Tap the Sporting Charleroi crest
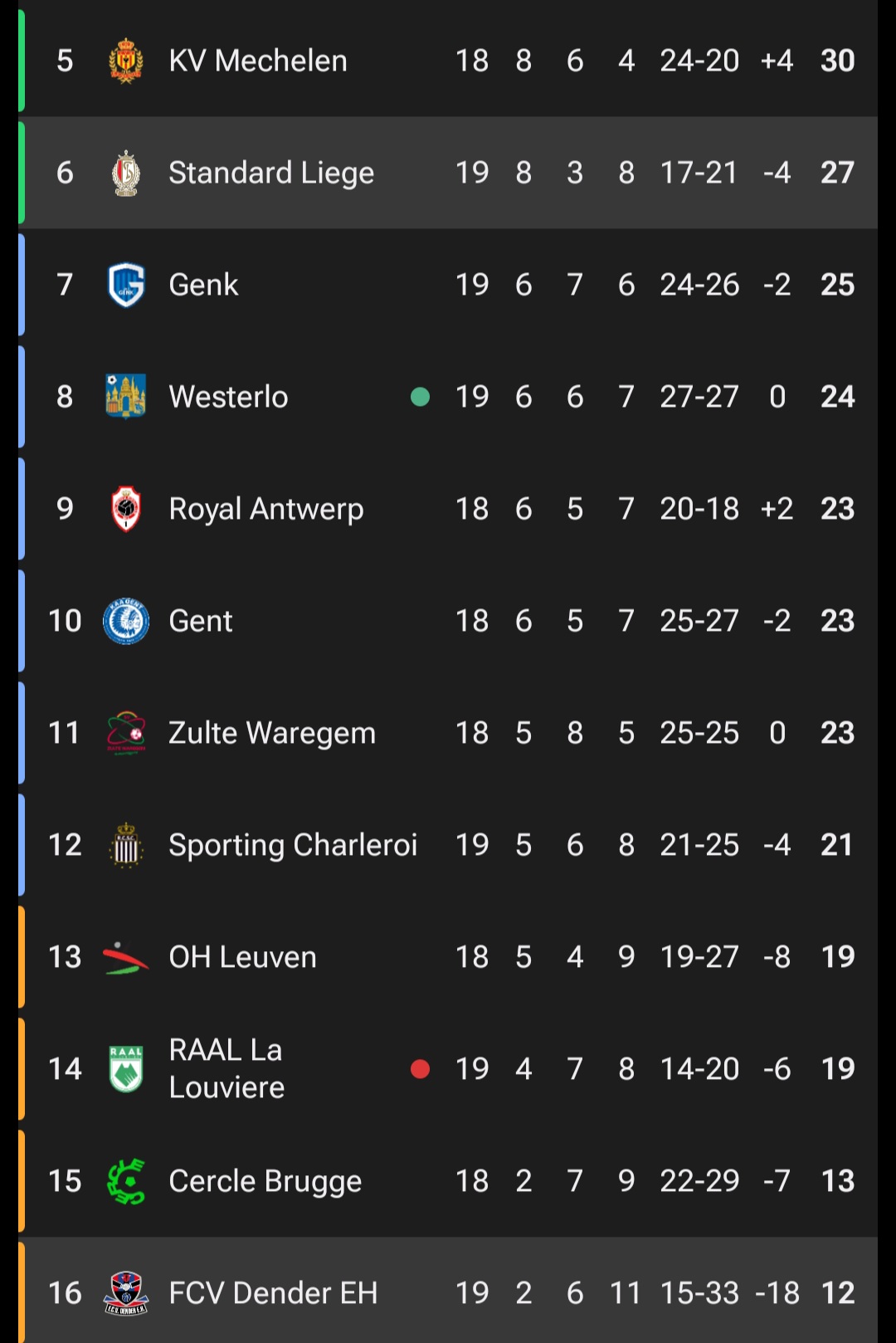Viewport: 896px width, 1343px height. point(126,845)
